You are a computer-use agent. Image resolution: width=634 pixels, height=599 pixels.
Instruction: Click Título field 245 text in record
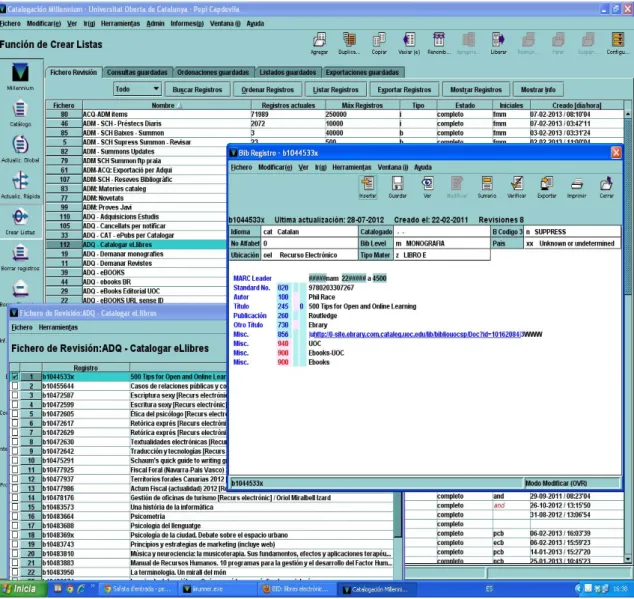click(x=362, y=306)
